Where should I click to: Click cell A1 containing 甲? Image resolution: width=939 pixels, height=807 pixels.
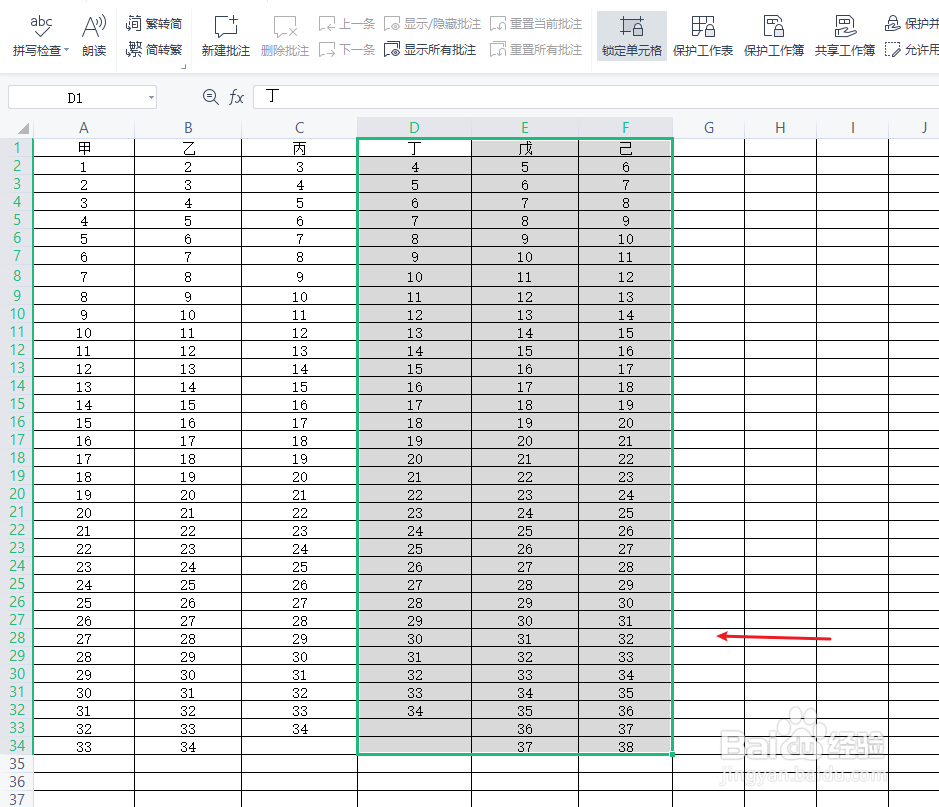click(x=84, y=148)
